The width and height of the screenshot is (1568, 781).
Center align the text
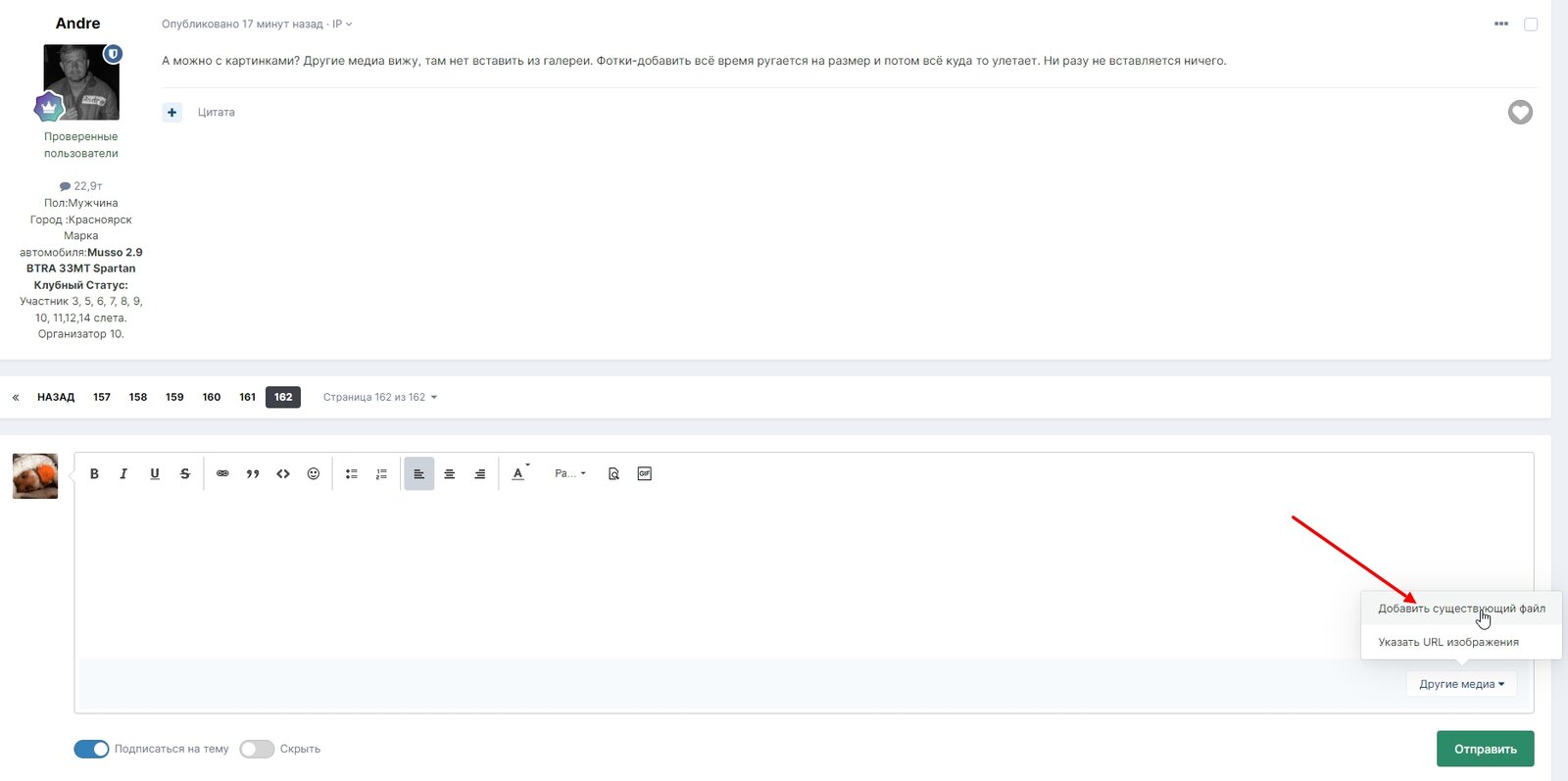(449, 473)
